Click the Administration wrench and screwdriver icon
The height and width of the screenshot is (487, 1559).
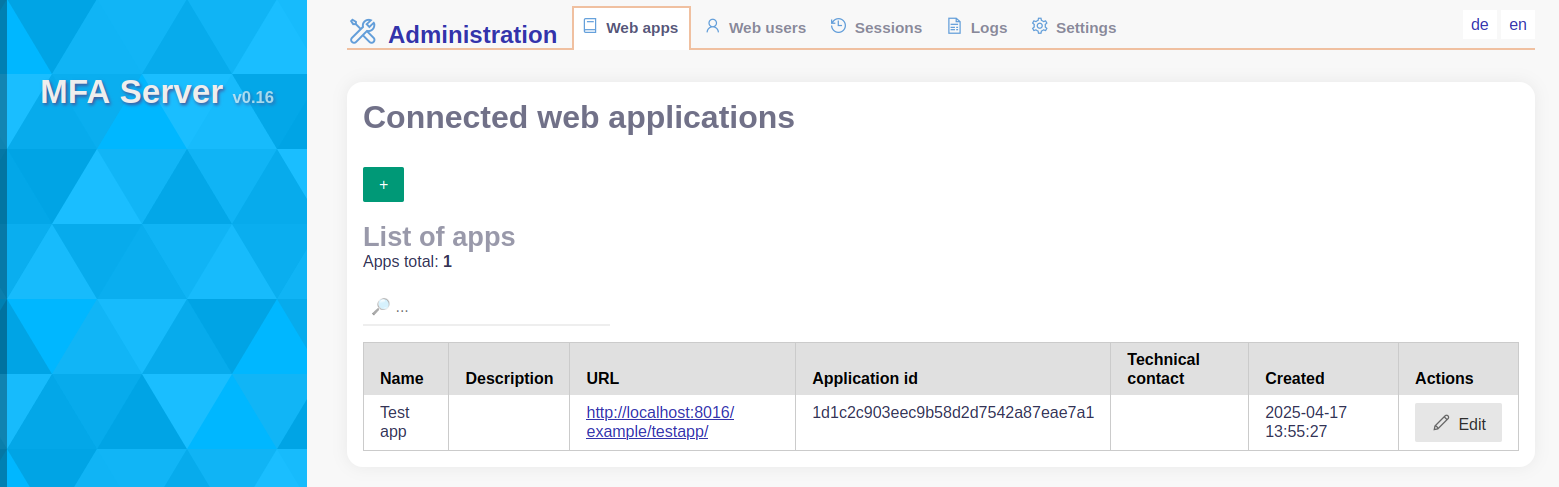click(x=362, y=32)
